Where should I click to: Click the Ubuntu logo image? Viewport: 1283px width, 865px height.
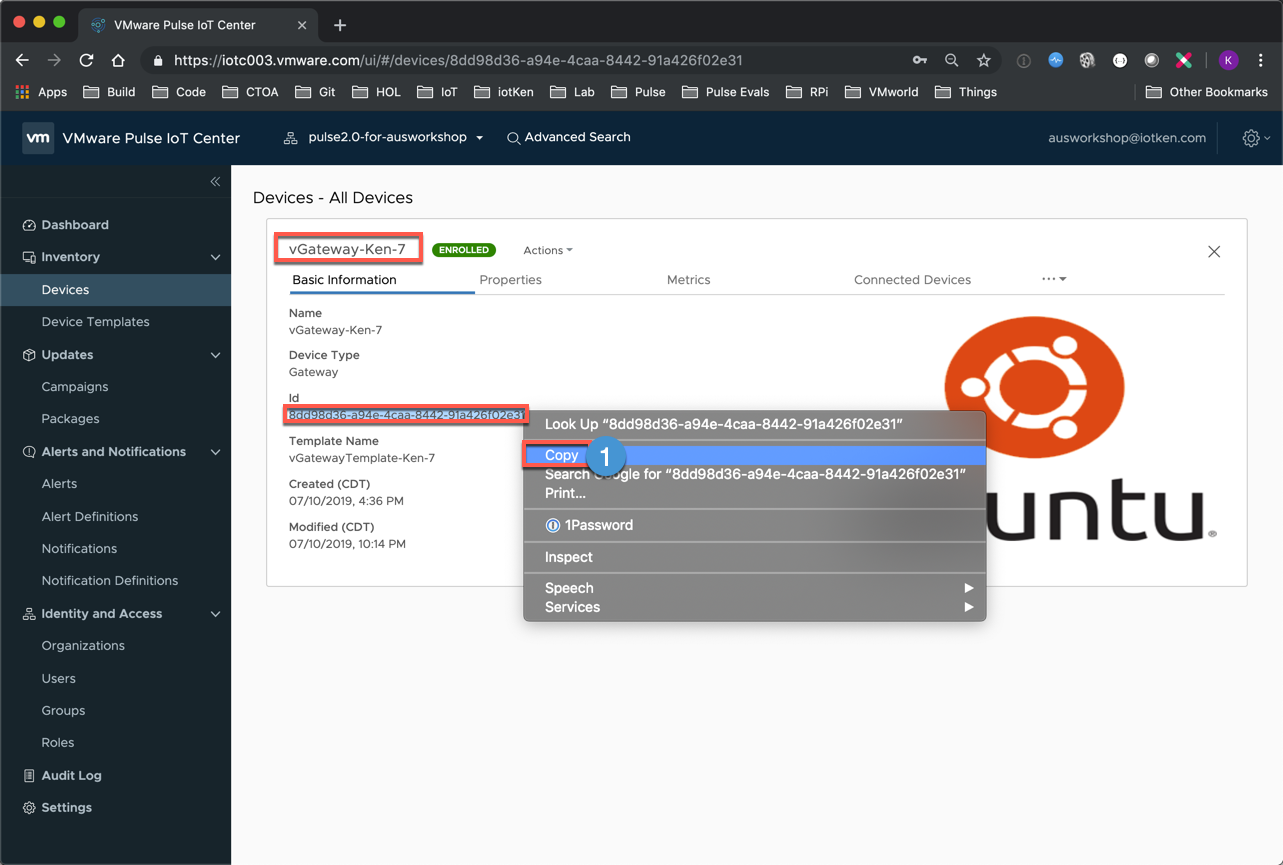click(1080, 429)
